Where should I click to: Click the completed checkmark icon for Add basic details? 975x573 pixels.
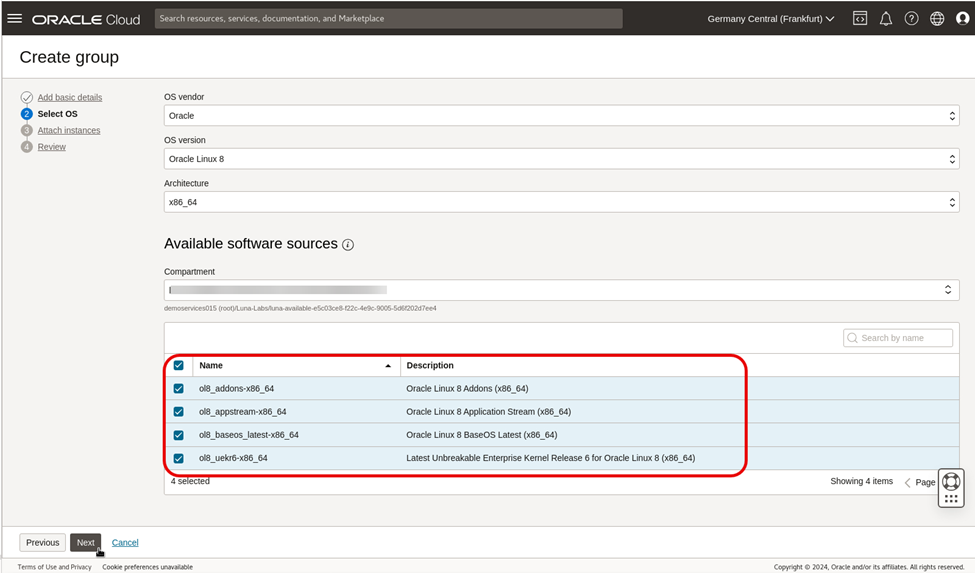[x=27, y=98]
